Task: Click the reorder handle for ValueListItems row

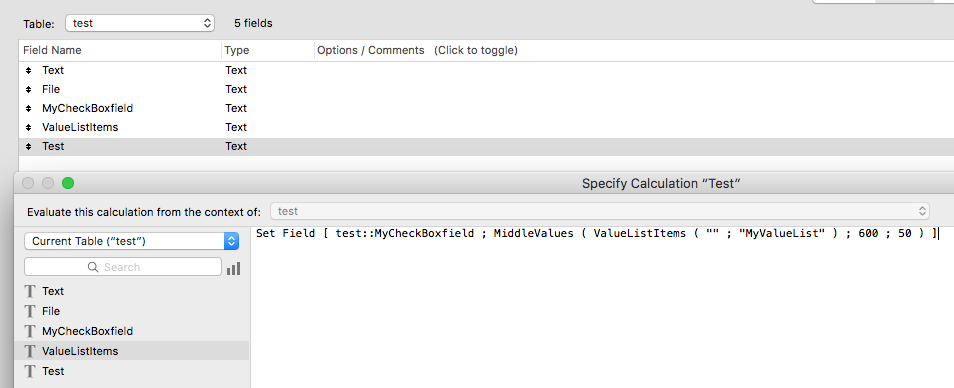Action: point(29,128)
